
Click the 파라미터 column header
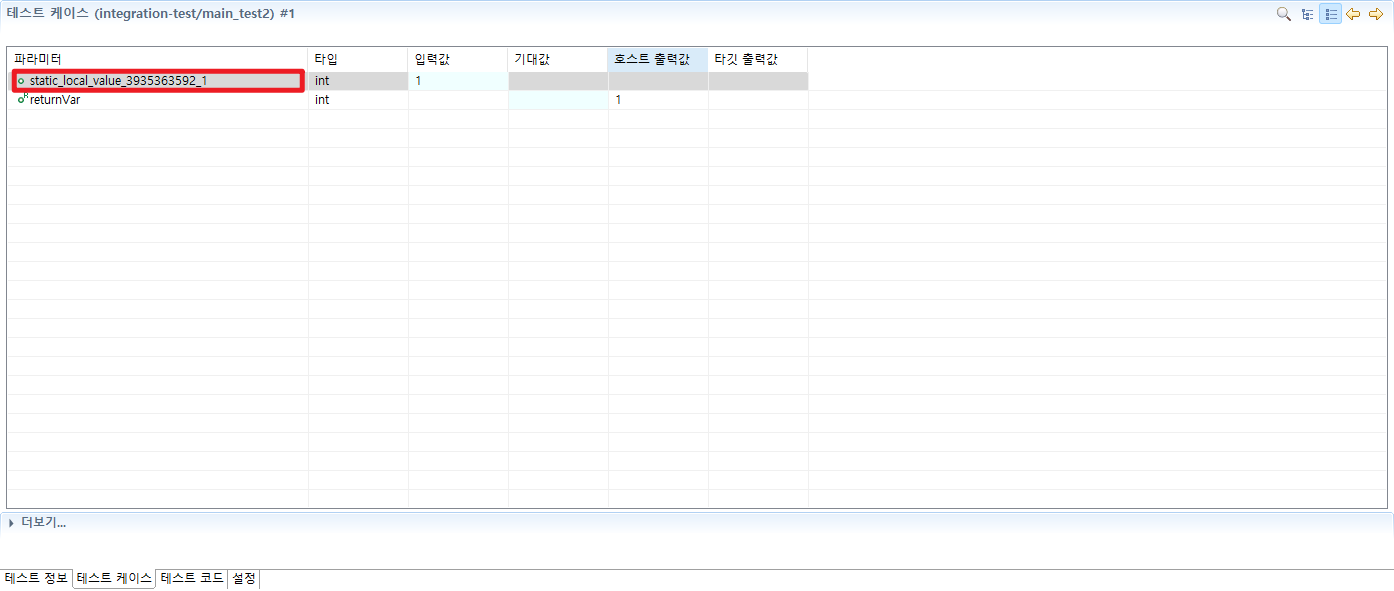tap(158, 60)
